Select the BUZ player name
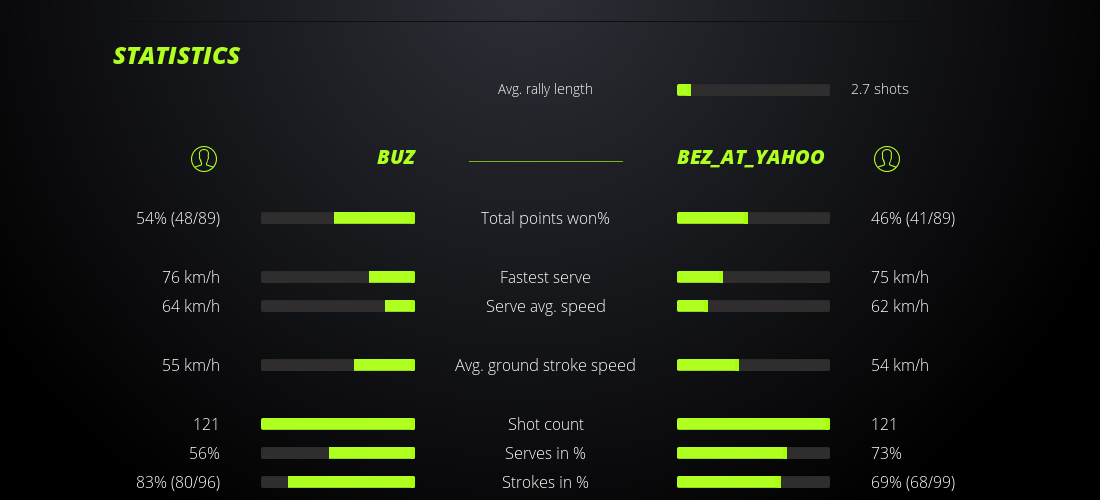1100x500 pixels. (x=396, y=157)
